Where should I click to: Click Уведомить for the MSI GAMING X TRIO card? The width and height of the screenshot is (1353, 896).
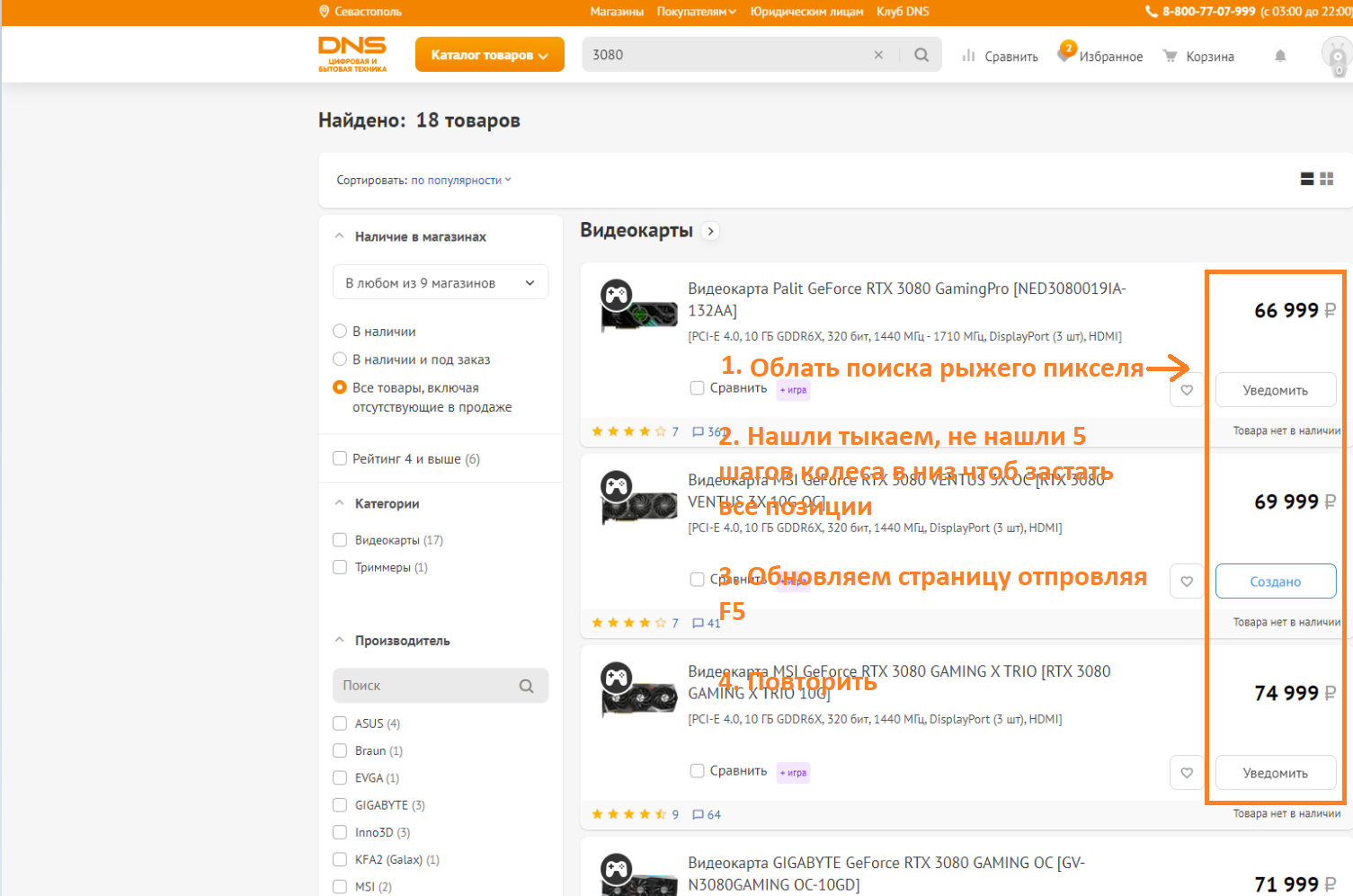point(1276,773)
